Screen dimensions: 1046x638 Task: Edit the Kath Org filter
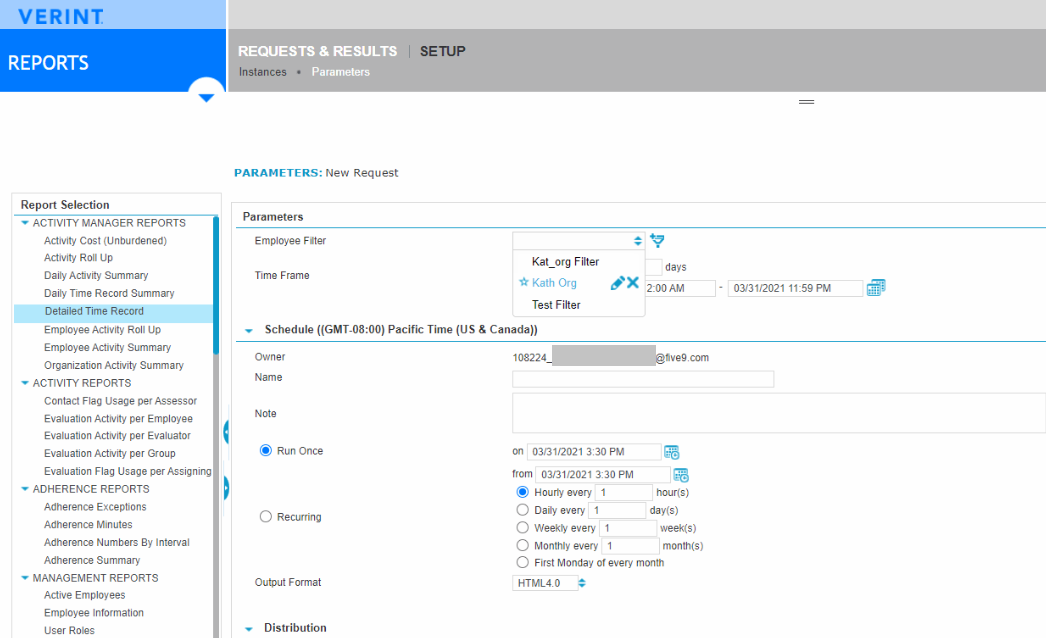617,283
